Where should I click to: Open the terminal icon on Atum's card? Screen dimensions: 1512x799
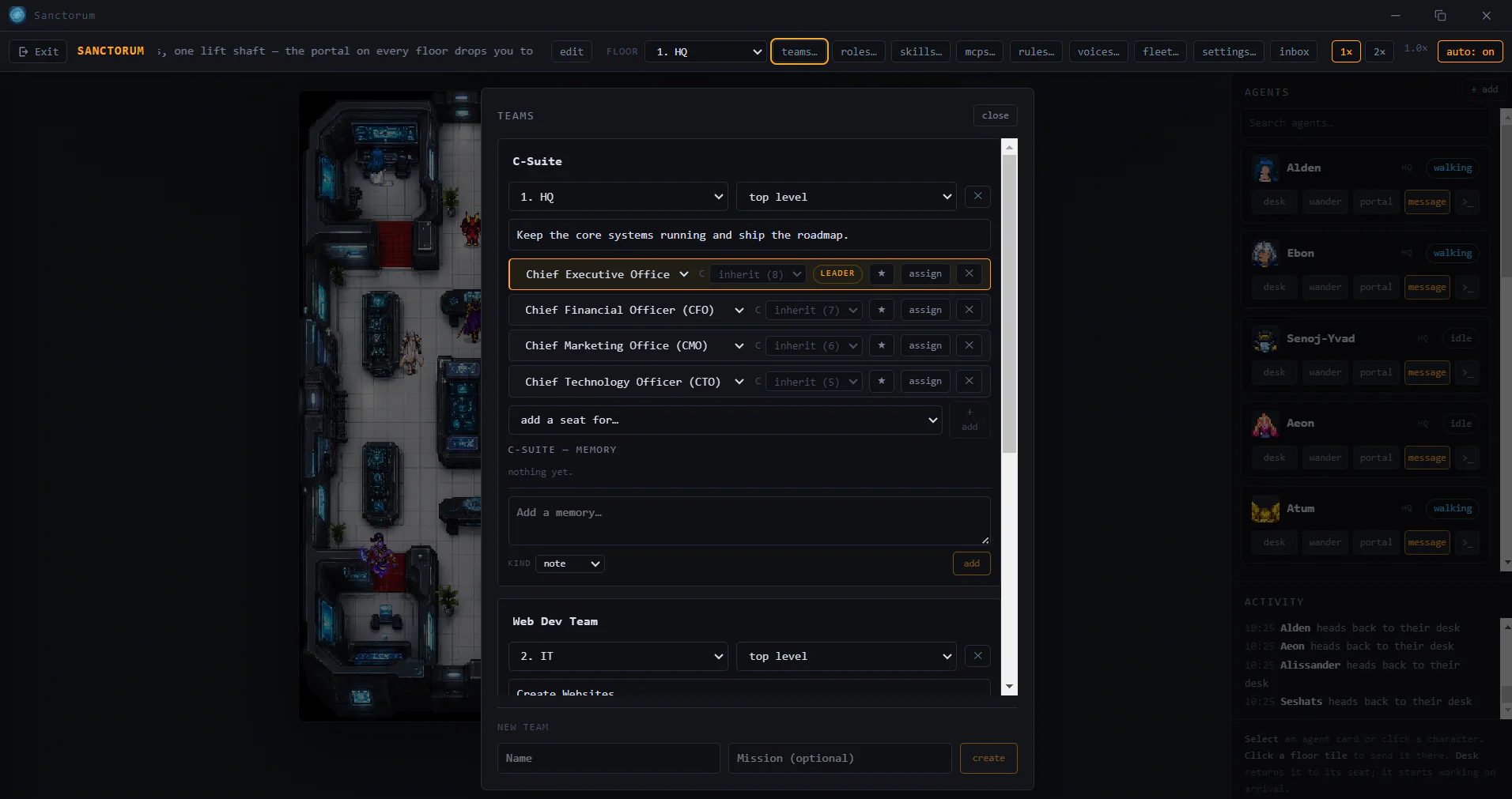coord(1468,542)
